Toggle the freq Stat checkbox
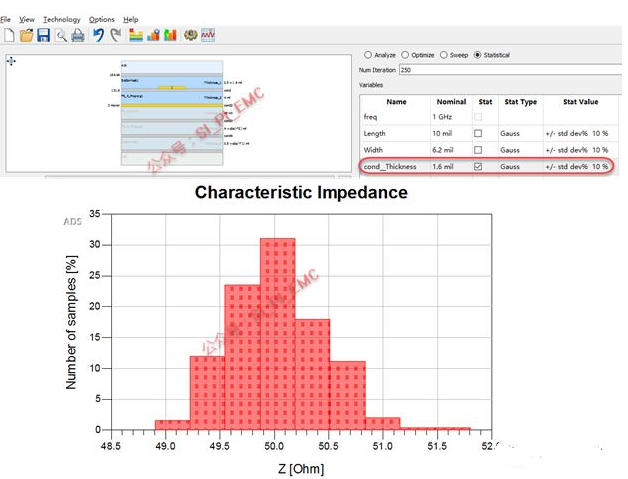The width and height of the screenshot is (628, 479). pyautogui.click(x=478, y=117)
